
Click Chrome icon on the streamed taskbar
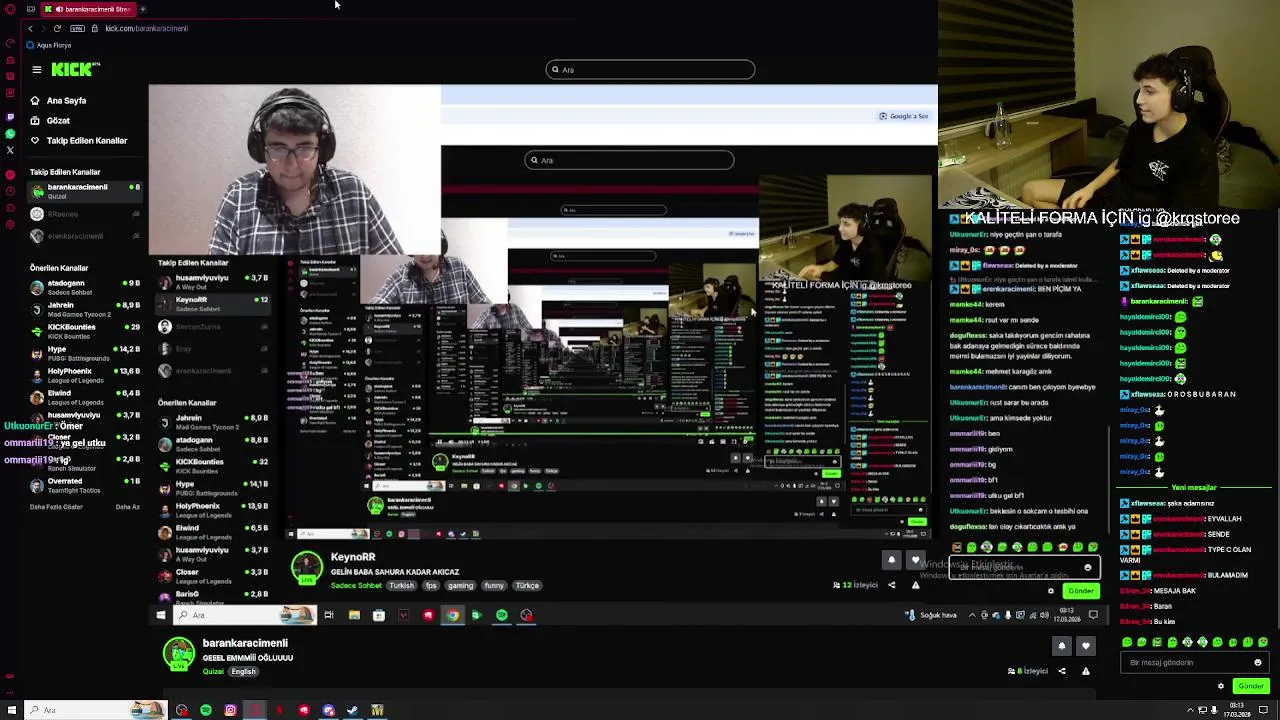coord(453,615)
